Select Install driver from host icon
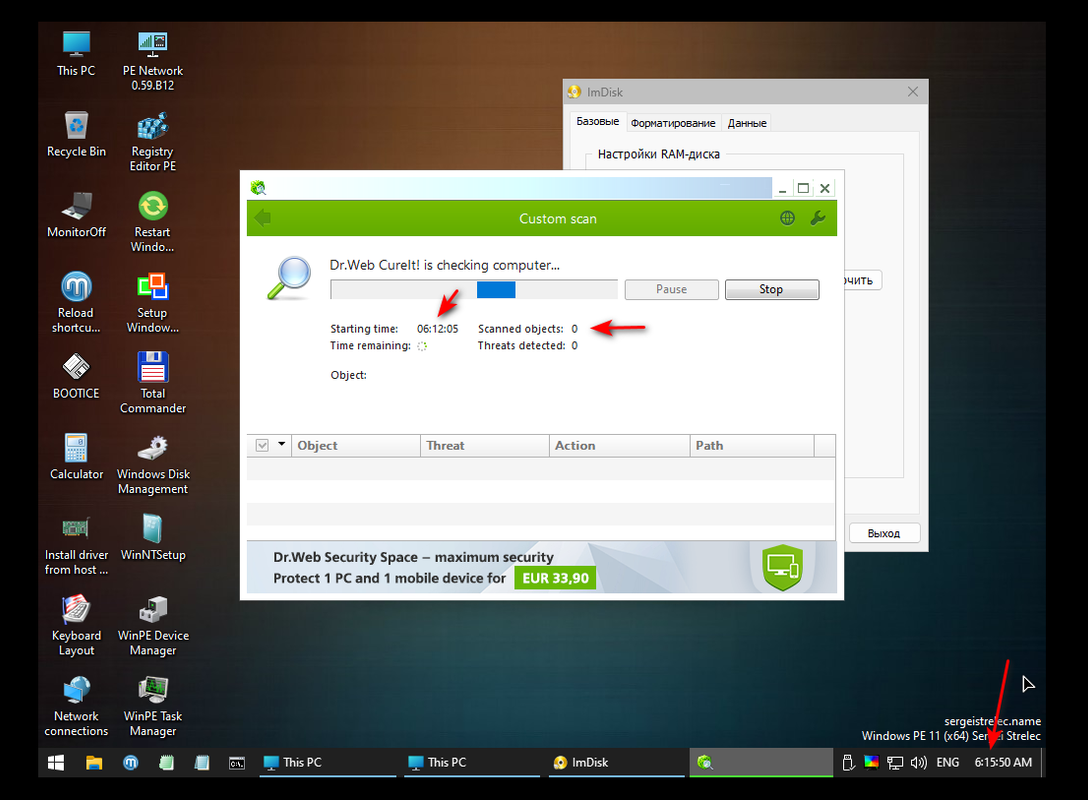 pyautogui.click(x=76, y=545)
